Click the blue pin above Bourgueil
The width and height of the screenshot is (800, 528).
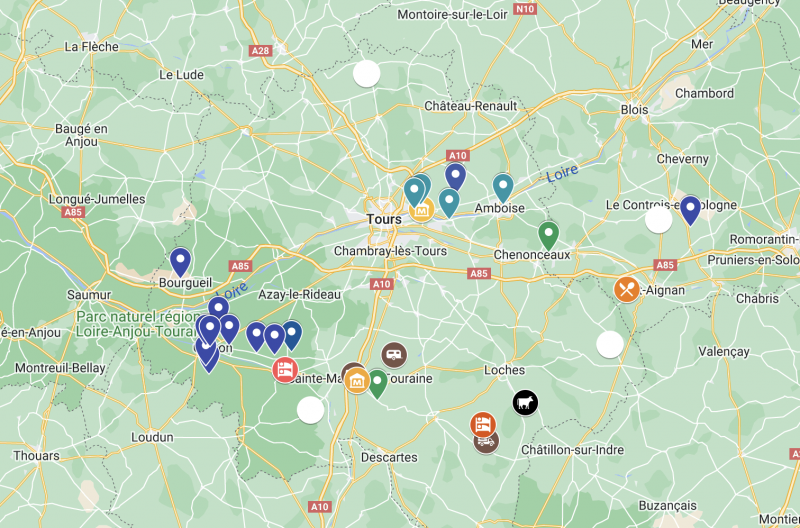[180, 262]
